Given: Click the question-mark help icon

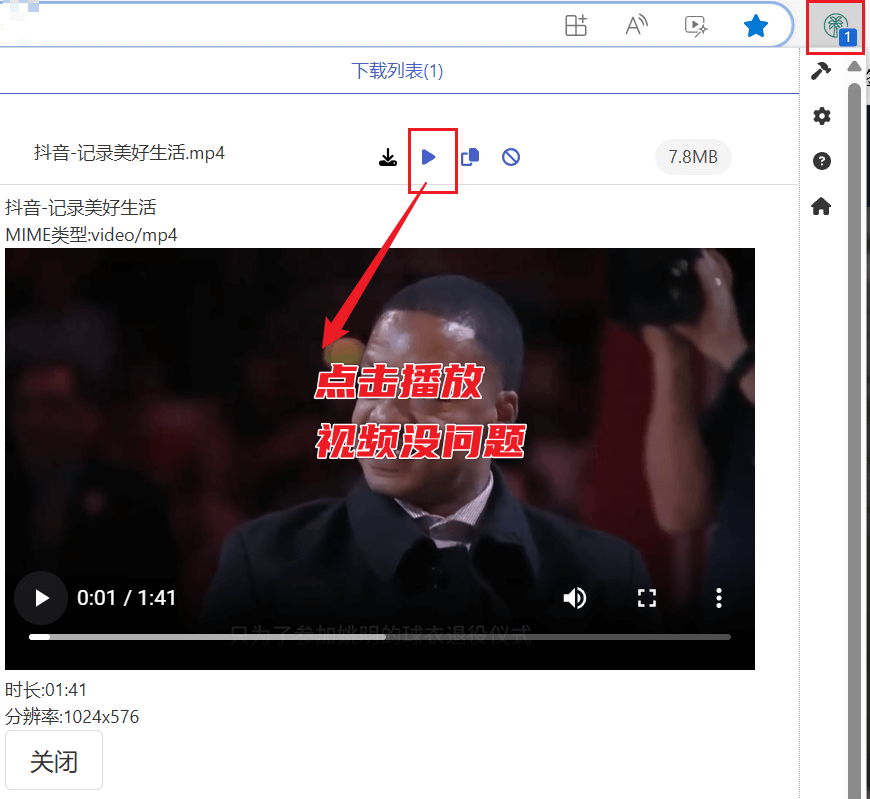Looking at the screenshot, I should click(821, 161).
